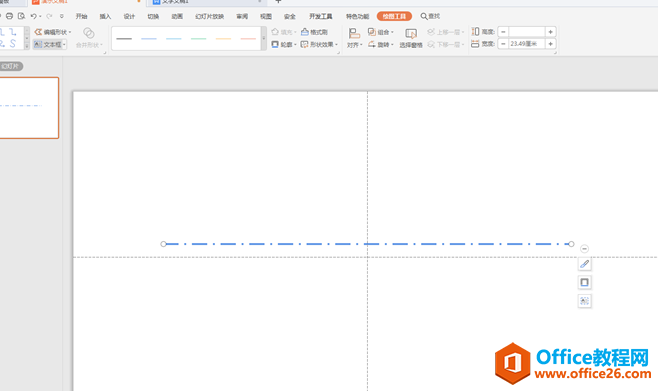Image resolution: width=658 pixels, height=391 pixels.
Task: Collapse floating toolbar with minus icon
Action: (584, 249)
